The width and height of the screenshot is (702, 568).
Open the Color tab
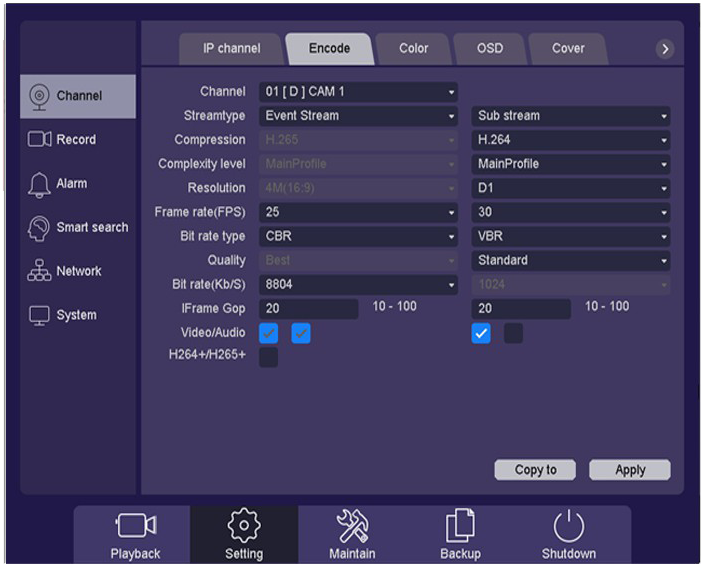[x=414, y=48]
